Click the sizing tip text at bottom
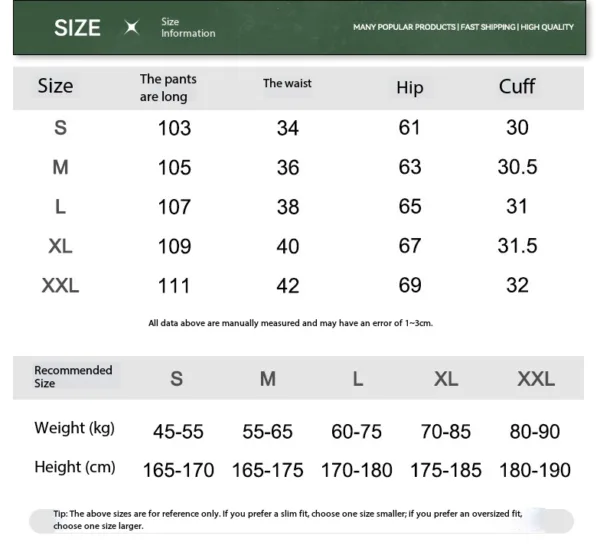The image size is (600, 555). [x=288, y=519]
